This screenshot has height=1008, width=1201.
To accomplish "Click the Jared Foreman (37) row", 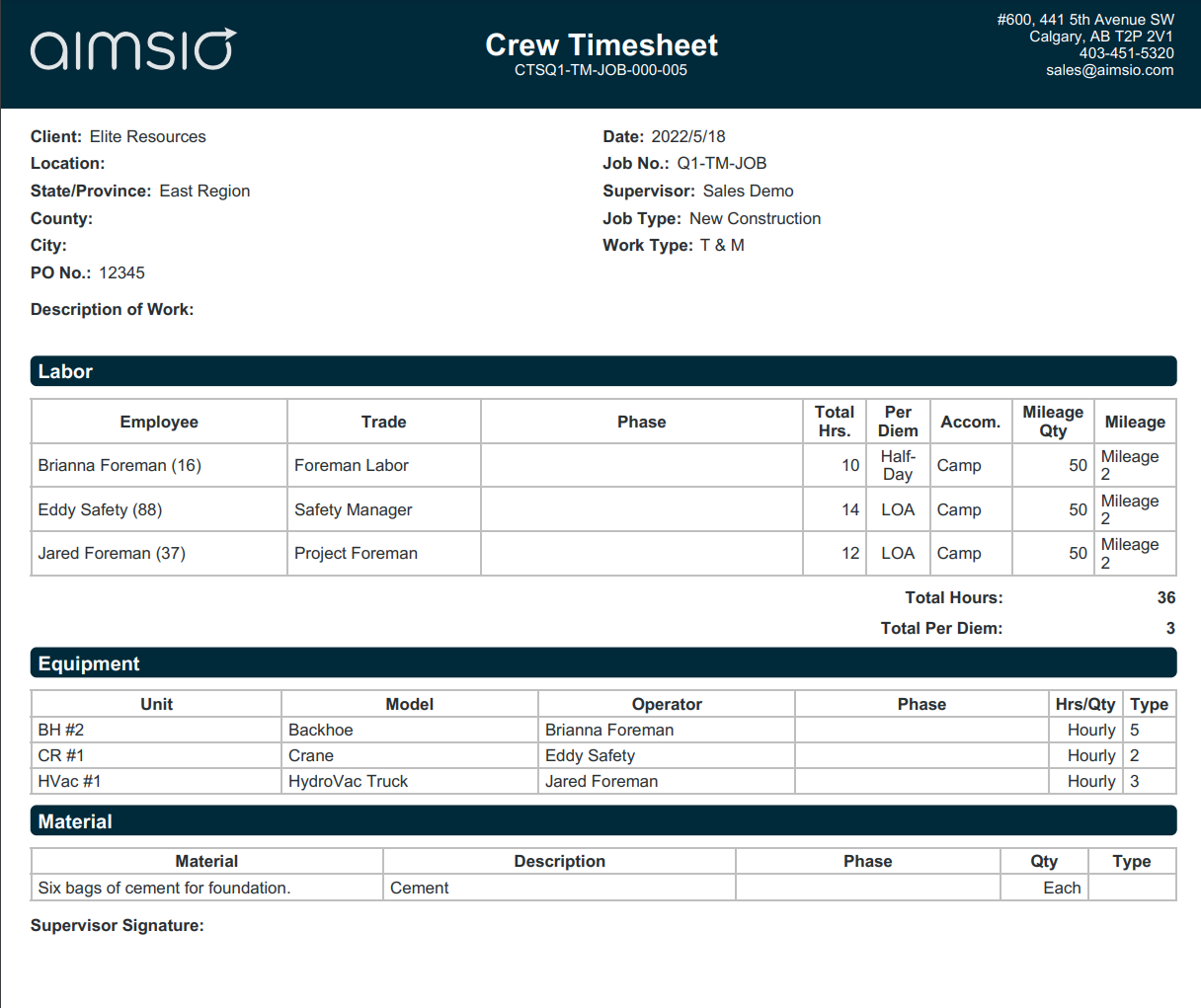I will [603, 553].
